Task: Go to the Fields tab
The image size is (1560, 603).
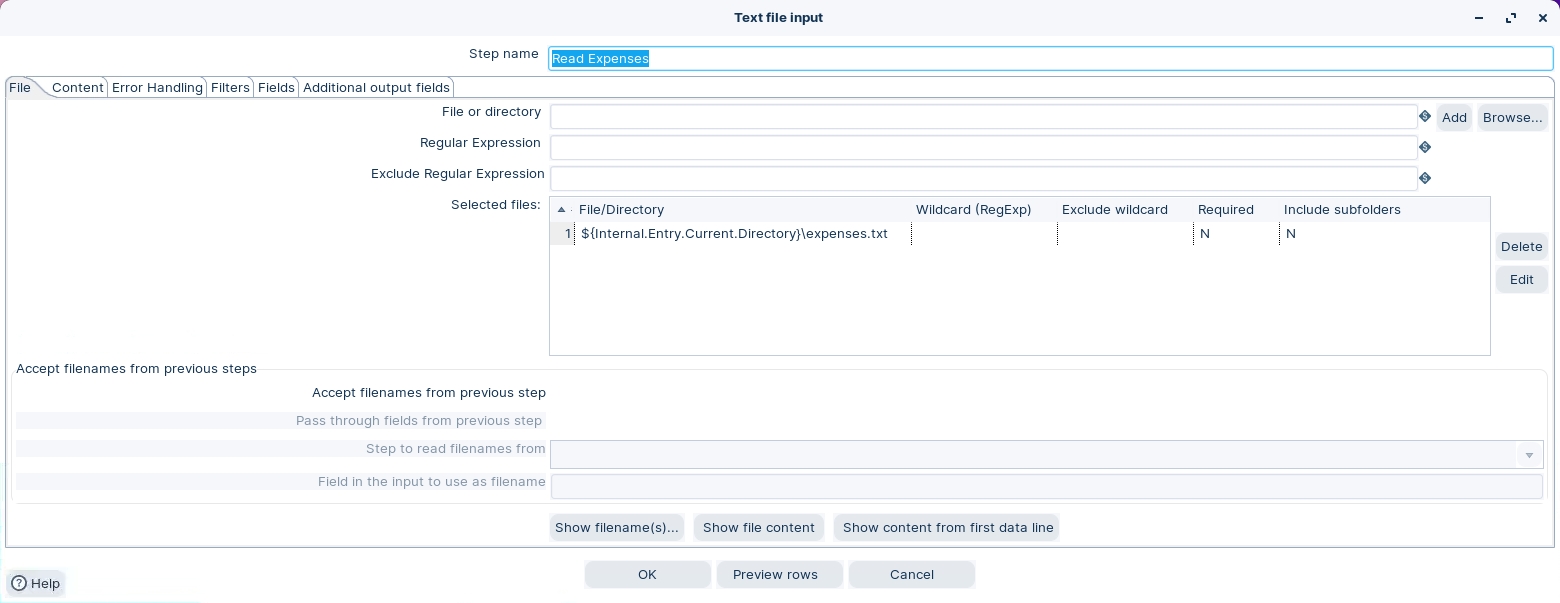Action: [276, 88]
